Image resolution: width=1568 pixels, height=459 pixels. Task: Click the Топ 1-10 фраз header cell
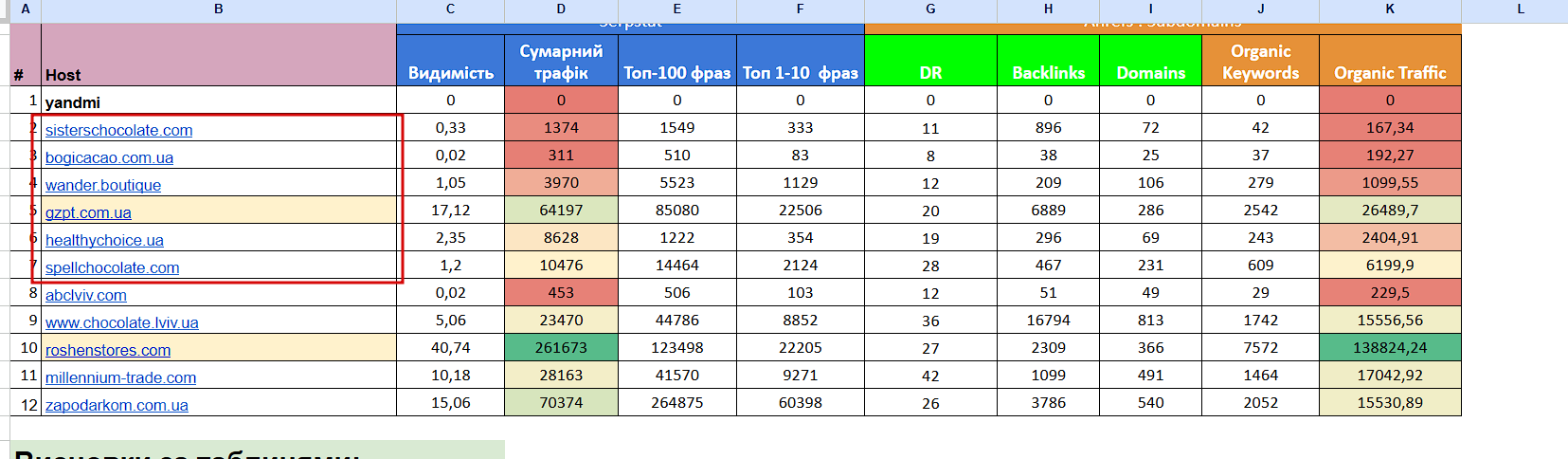(800, 60)
